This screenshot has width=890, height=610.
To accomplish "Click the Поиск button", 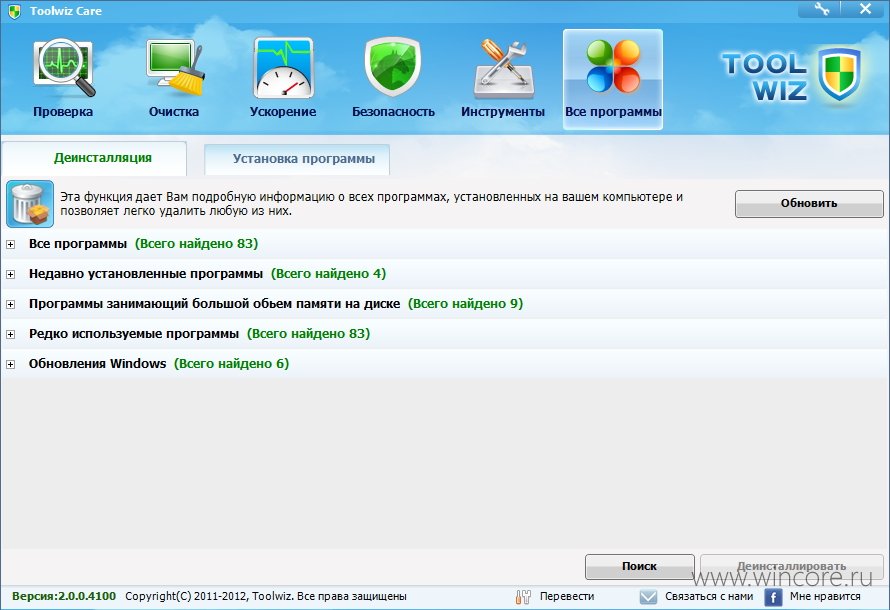I will tap(639, 566).
